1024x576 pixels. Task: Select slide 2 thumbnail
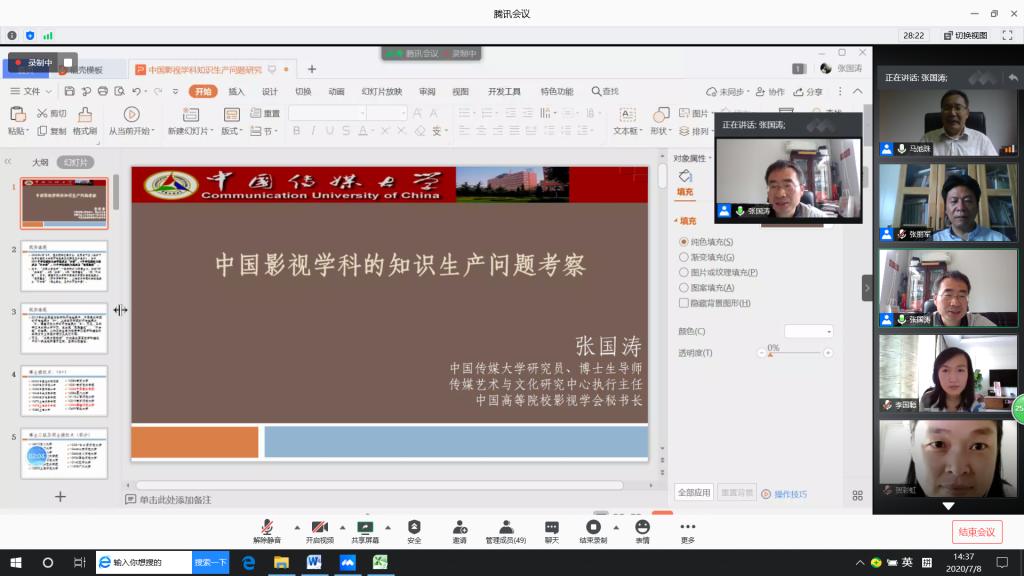coord(64,266)
